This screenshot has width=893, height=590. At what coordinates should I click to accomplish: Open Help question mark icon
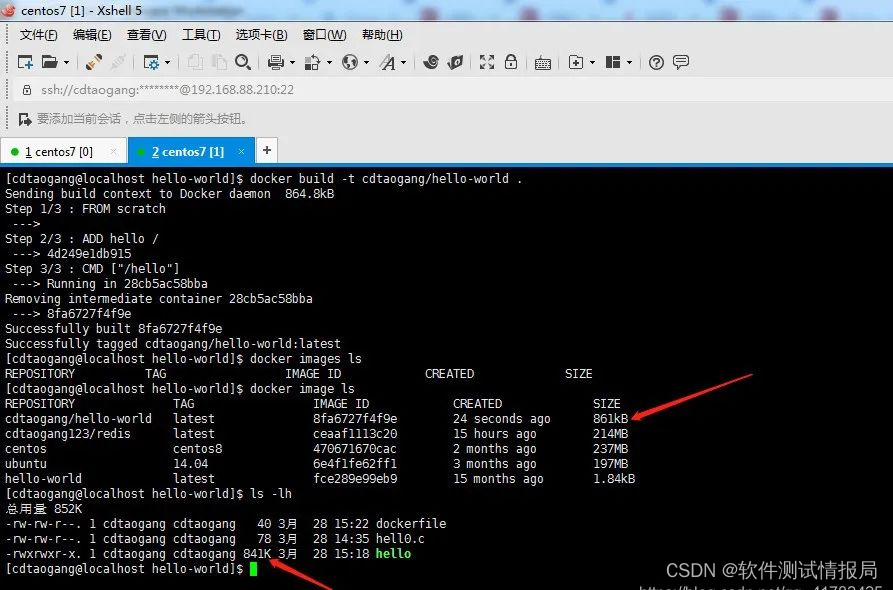coord(656,63)
